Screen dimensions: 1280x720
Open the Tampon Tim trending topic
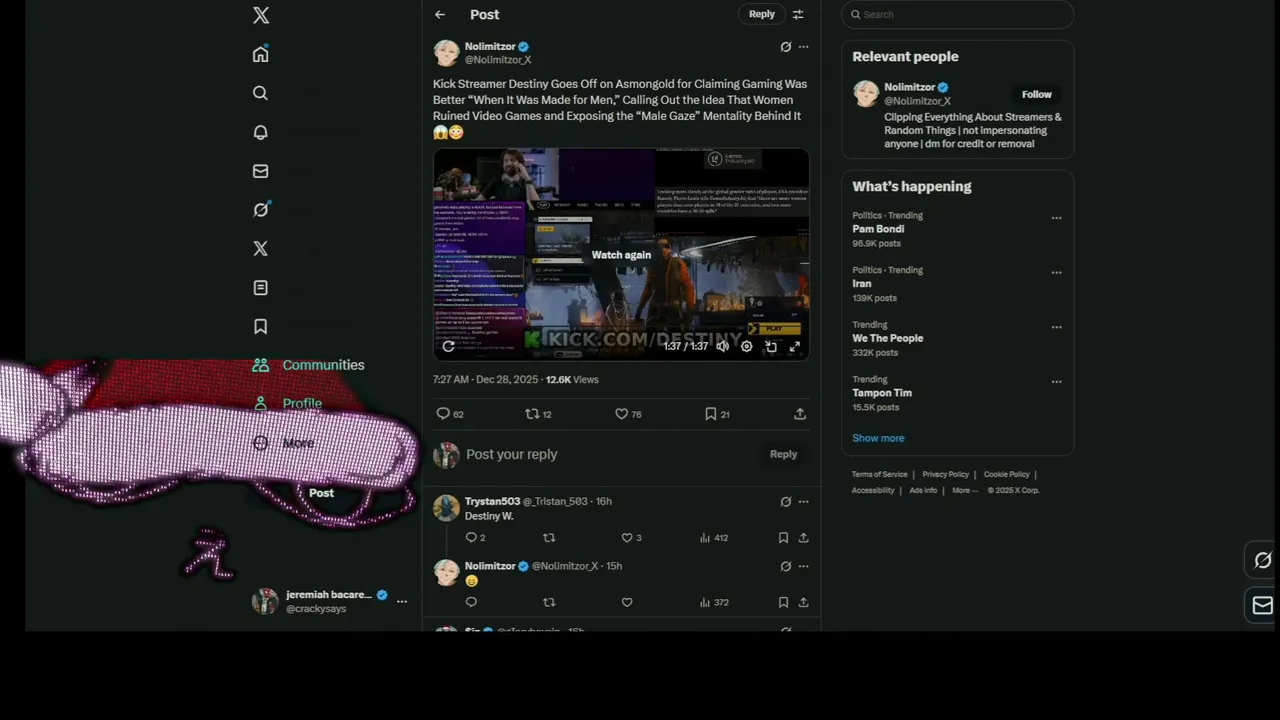point(882,393)
